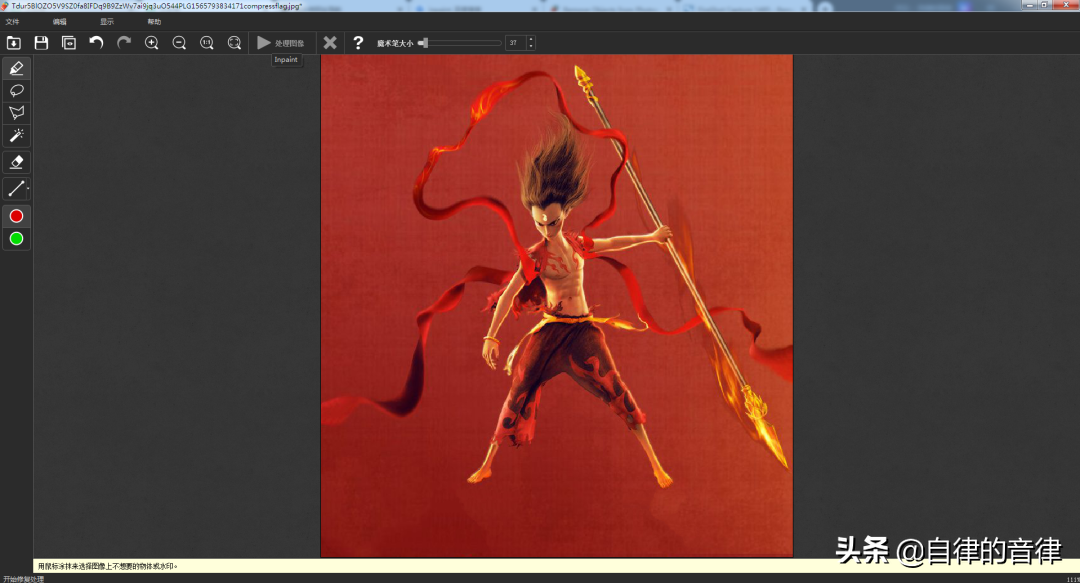Open the 编辑 menu
The height and width of the screenshot is (583, 1080).
coord(60,22)
